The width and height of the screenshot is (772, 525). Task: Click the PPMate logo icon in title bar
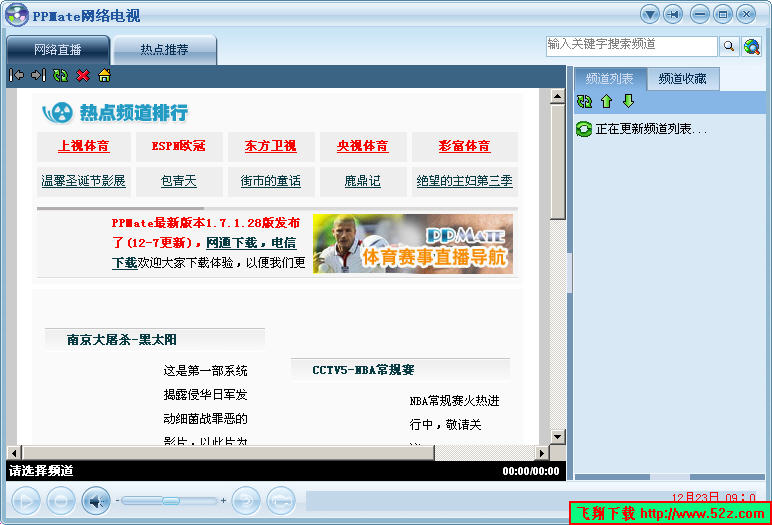17,14
